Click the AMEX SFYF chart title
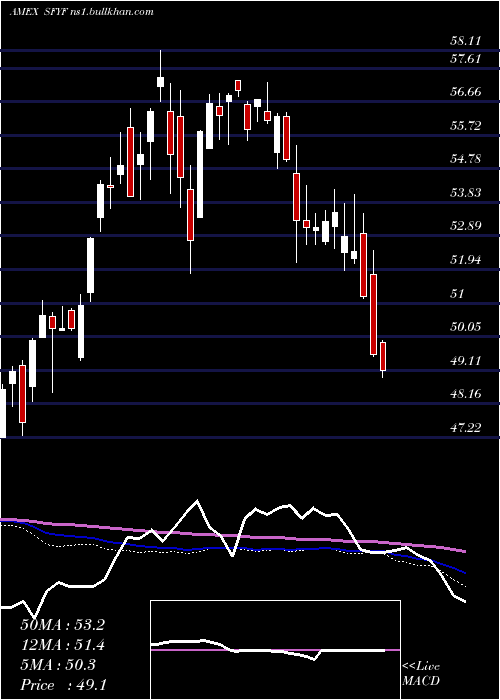The width and height of the screenshot is (500, 700). [81, 12]
